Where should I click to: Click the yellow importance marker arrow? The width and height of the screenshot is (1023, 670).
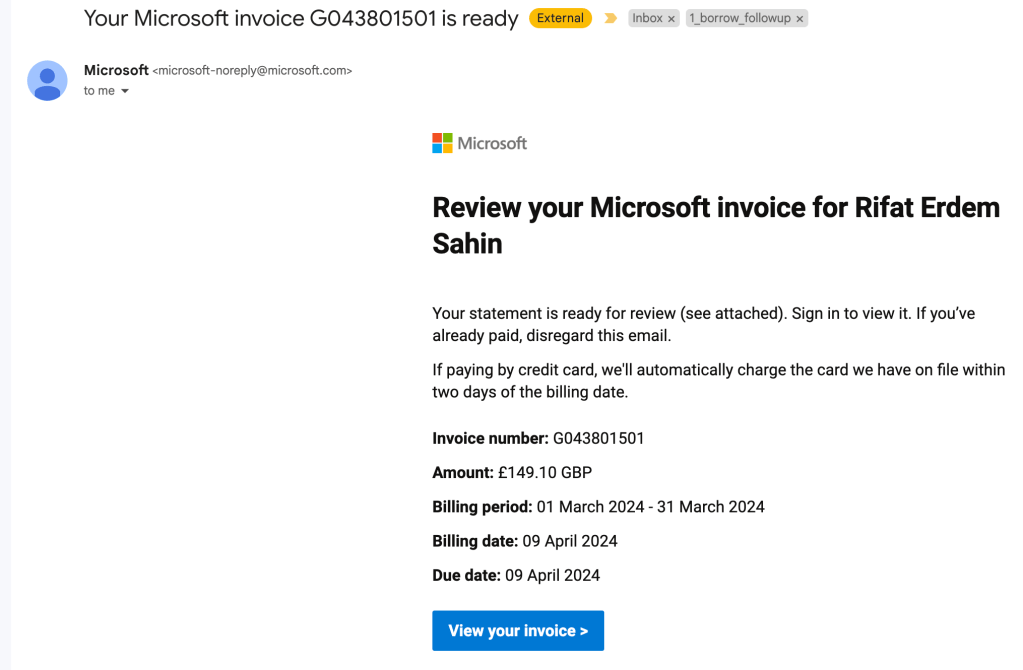[x=611, y=18]
